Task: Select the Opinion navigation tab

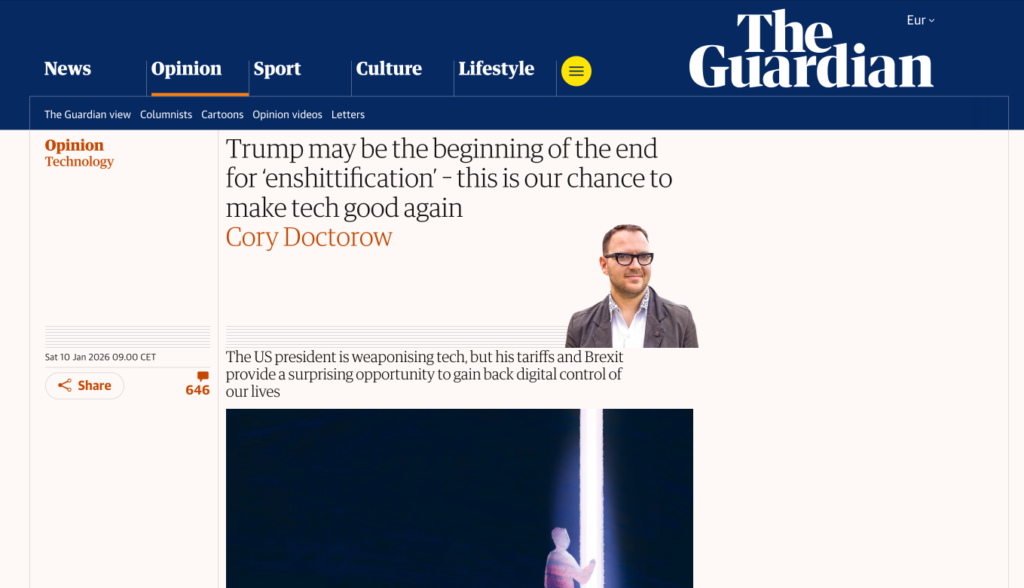Action: coord(186,69)
